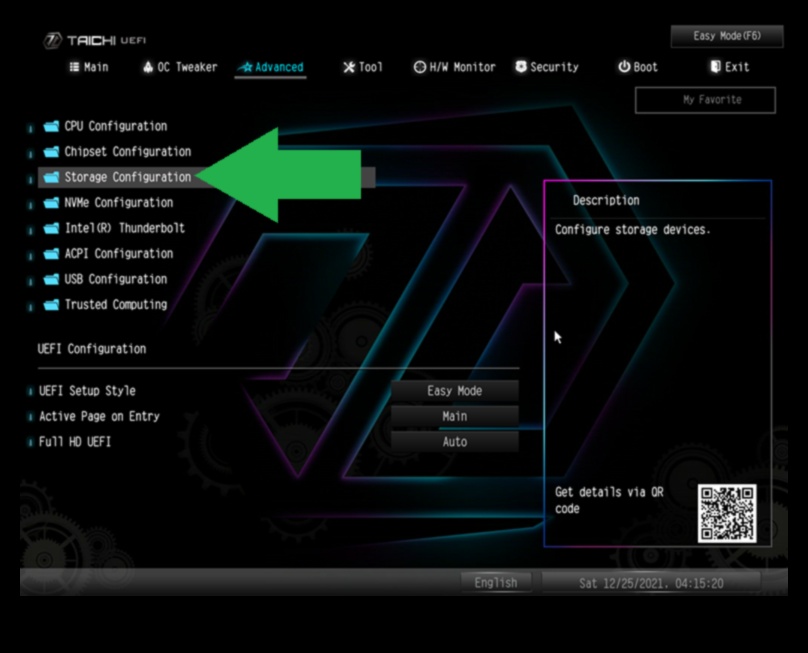Open UEFI Setup Style value dropdown

(x=454, y=391)
